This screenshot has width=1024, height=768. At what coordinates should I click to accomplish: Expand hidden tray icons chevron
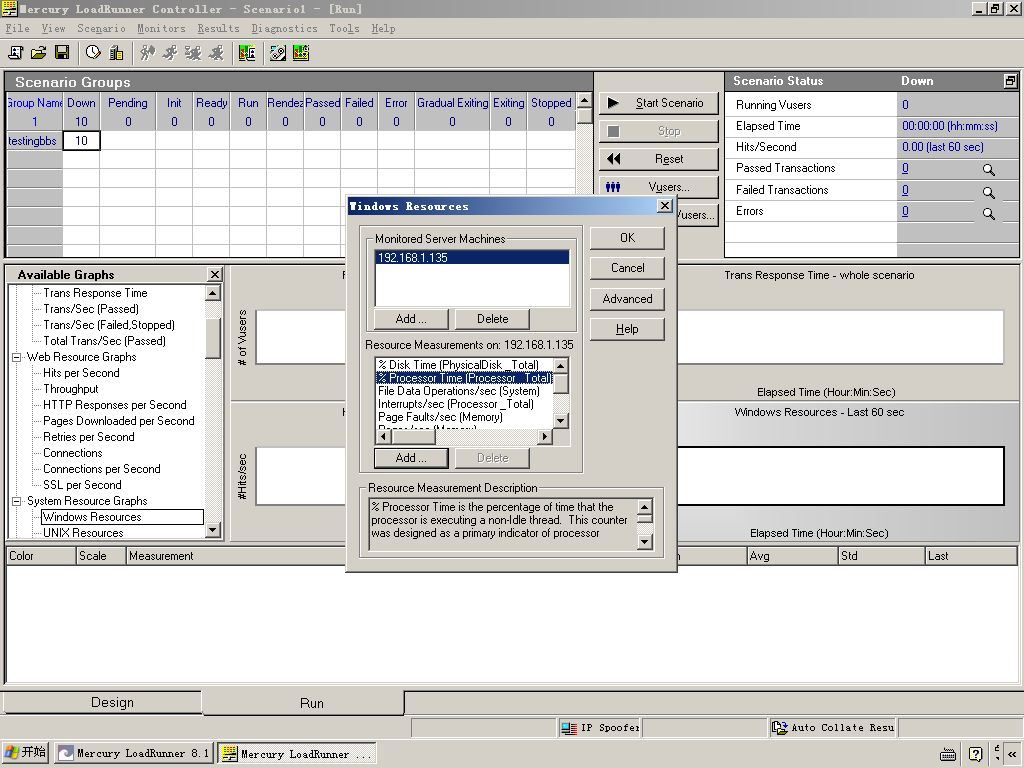point(1012,754)
